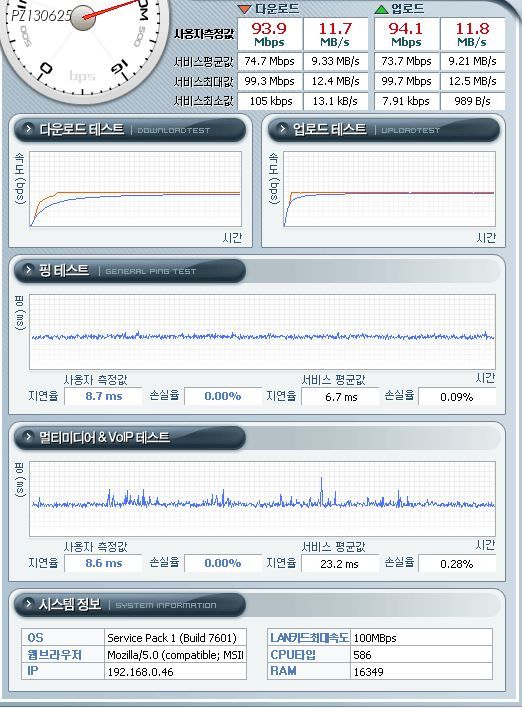Select the 사용자측정값 row label
The image size is (522, 708).
pyautogui.click(x=204, y=34)
